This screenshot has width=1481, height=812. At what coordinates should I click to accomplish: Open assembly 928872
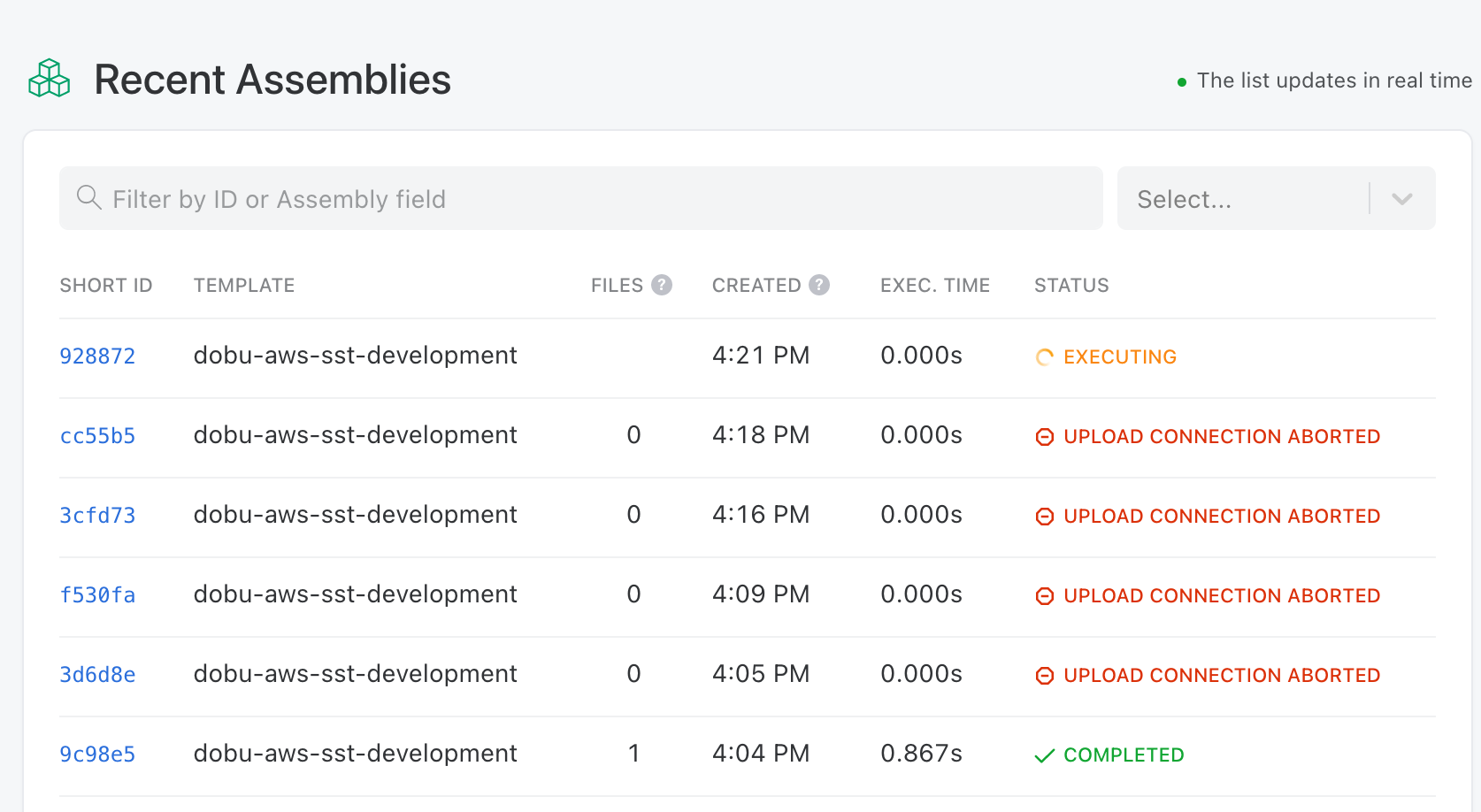tap(97, 356)
